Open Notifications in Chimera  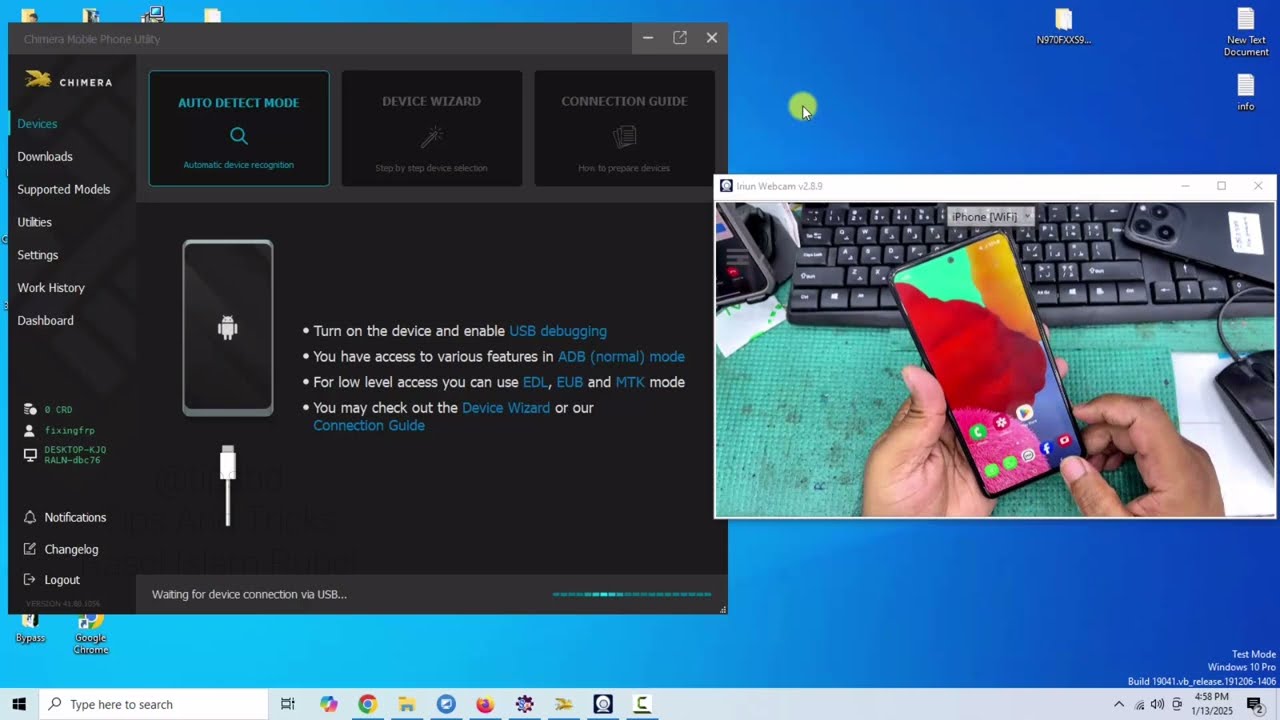(75, 517)
